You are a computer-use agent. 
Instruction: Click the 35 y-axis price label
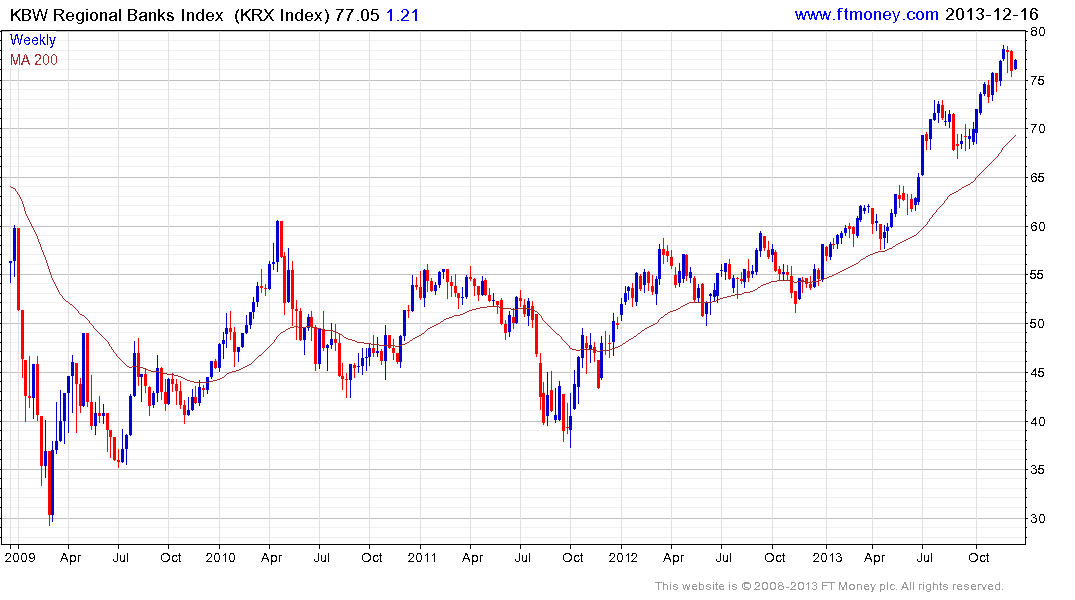(x=1037, y=470)
